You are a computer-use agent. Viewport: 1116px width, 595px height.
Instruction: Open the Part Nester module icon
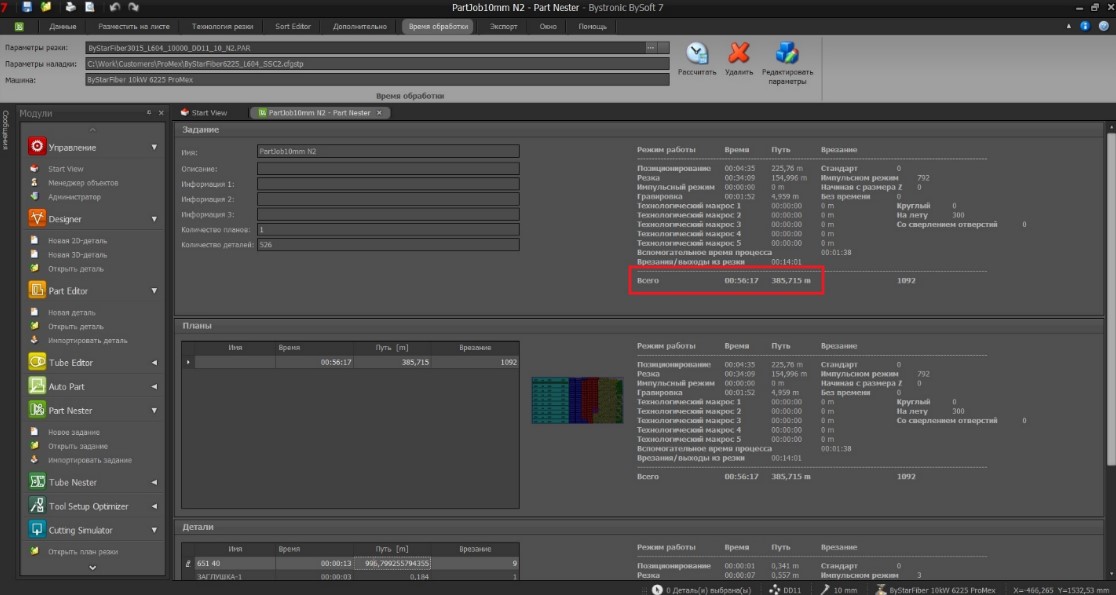tap(37, 410)
